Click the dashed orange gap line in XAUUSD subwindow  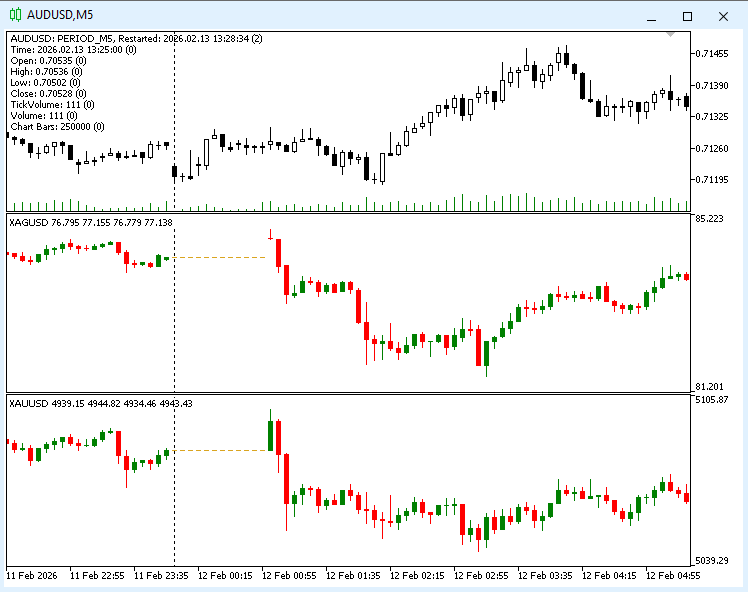pos(220,450)
